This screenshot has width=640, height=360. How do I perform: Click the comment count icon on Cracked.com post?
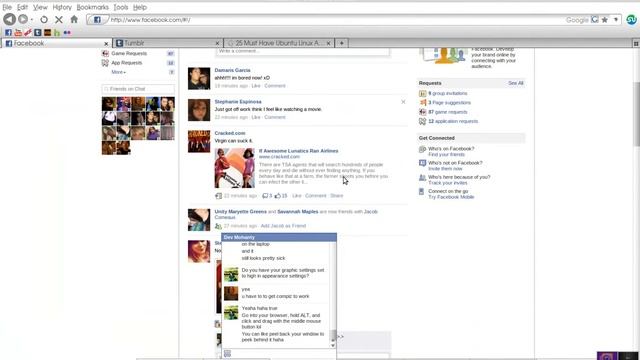pyautogui.click(x=265, y=196)
